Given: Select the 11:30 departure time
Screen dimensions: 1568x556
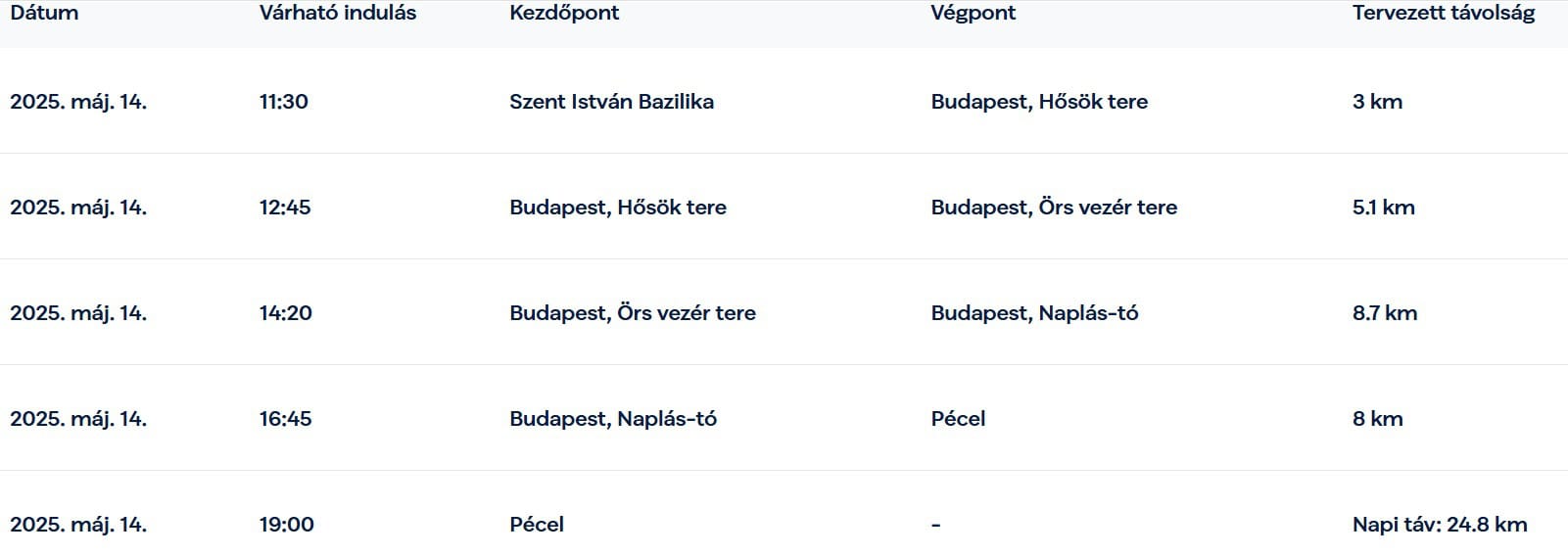Looking at the screenshot, I should click(x=284, y=102).
